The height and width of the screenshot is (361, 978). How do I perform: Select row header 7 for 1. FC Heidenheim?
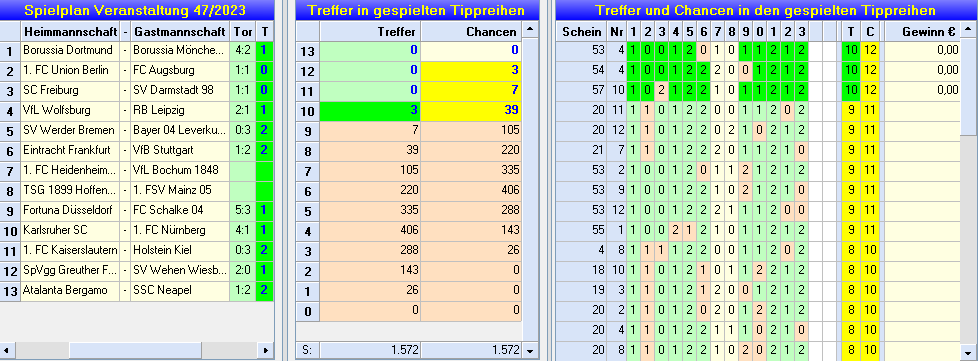[10, 170]
